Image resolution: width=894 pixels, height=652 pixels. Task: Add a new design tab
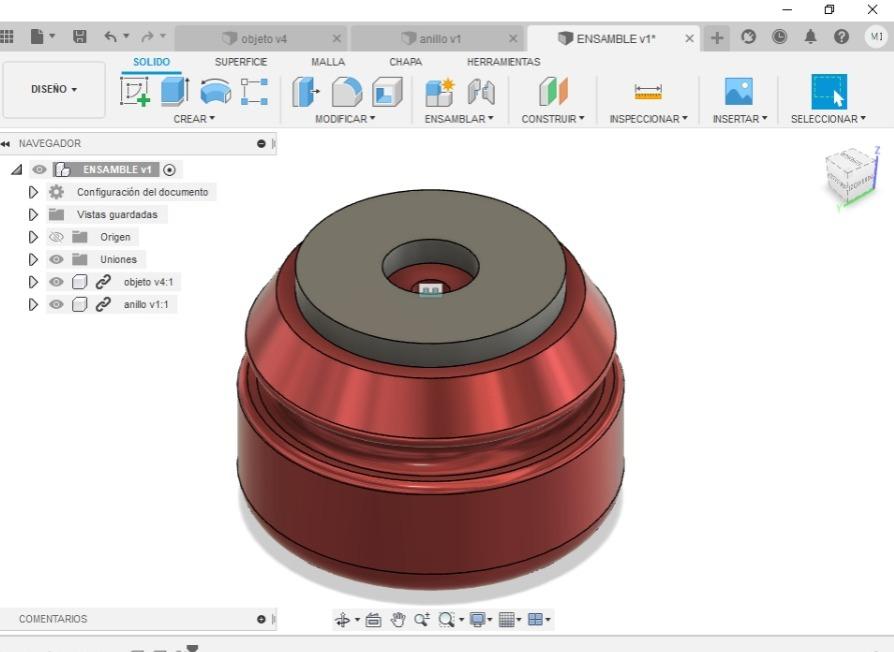point(717,38)
